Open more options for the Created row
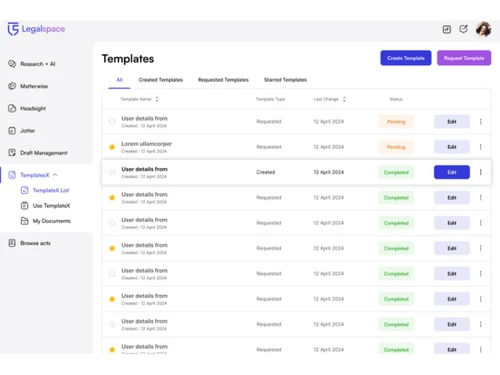Image resolution: width=500 pixels, height=375 pixels. click(480, 172)
